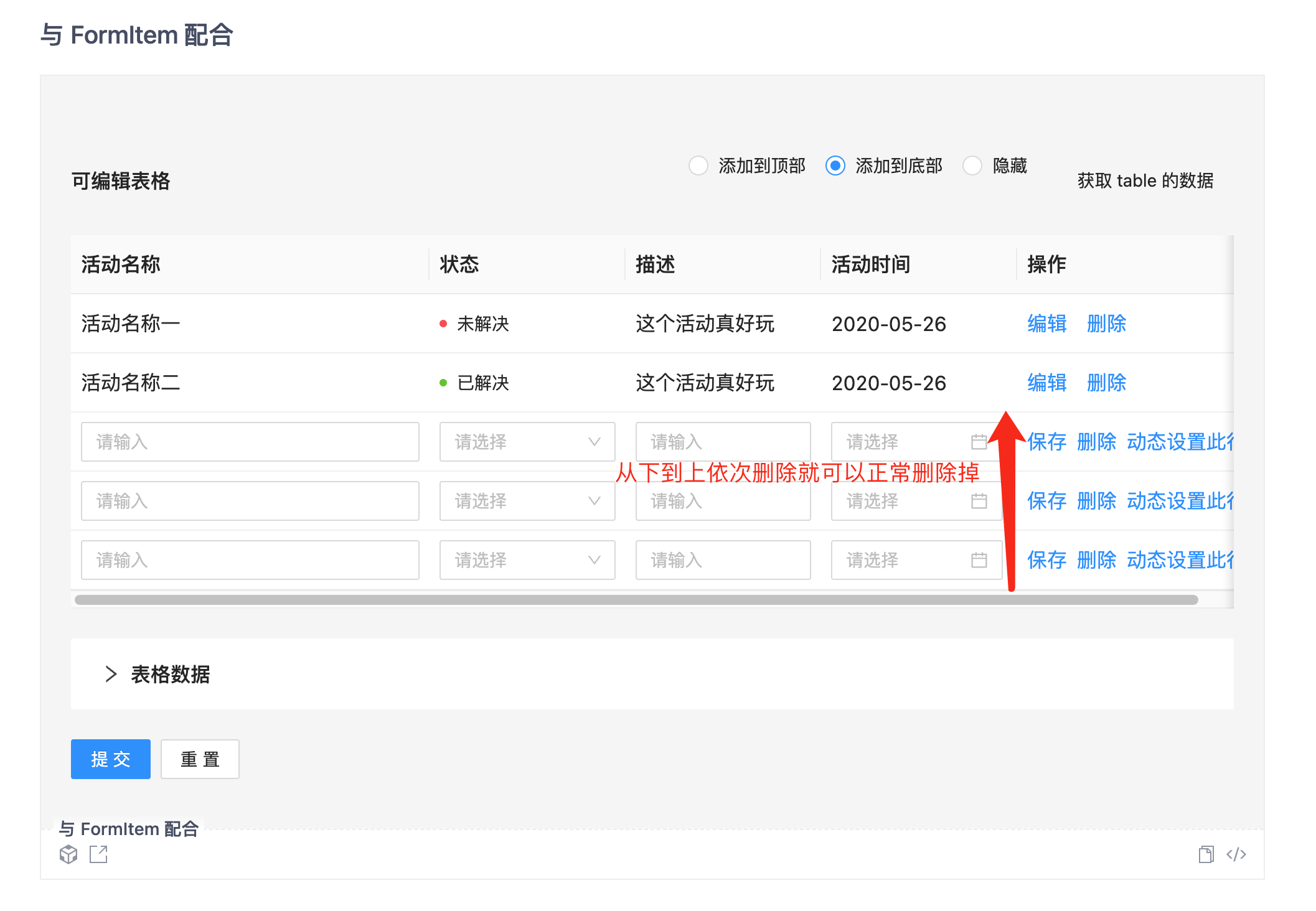The height and width of the screenshot is (911, 1316).
Task: Select the 隐藏 radio option
Action: [972, 166]
